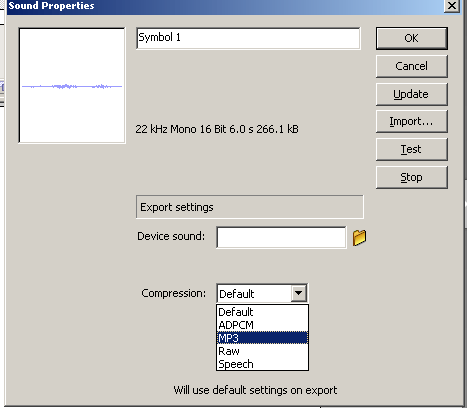Viewport: 467px width, 408px height.
Task: Choose Speech compression option
Action: [x=262, y=364]
